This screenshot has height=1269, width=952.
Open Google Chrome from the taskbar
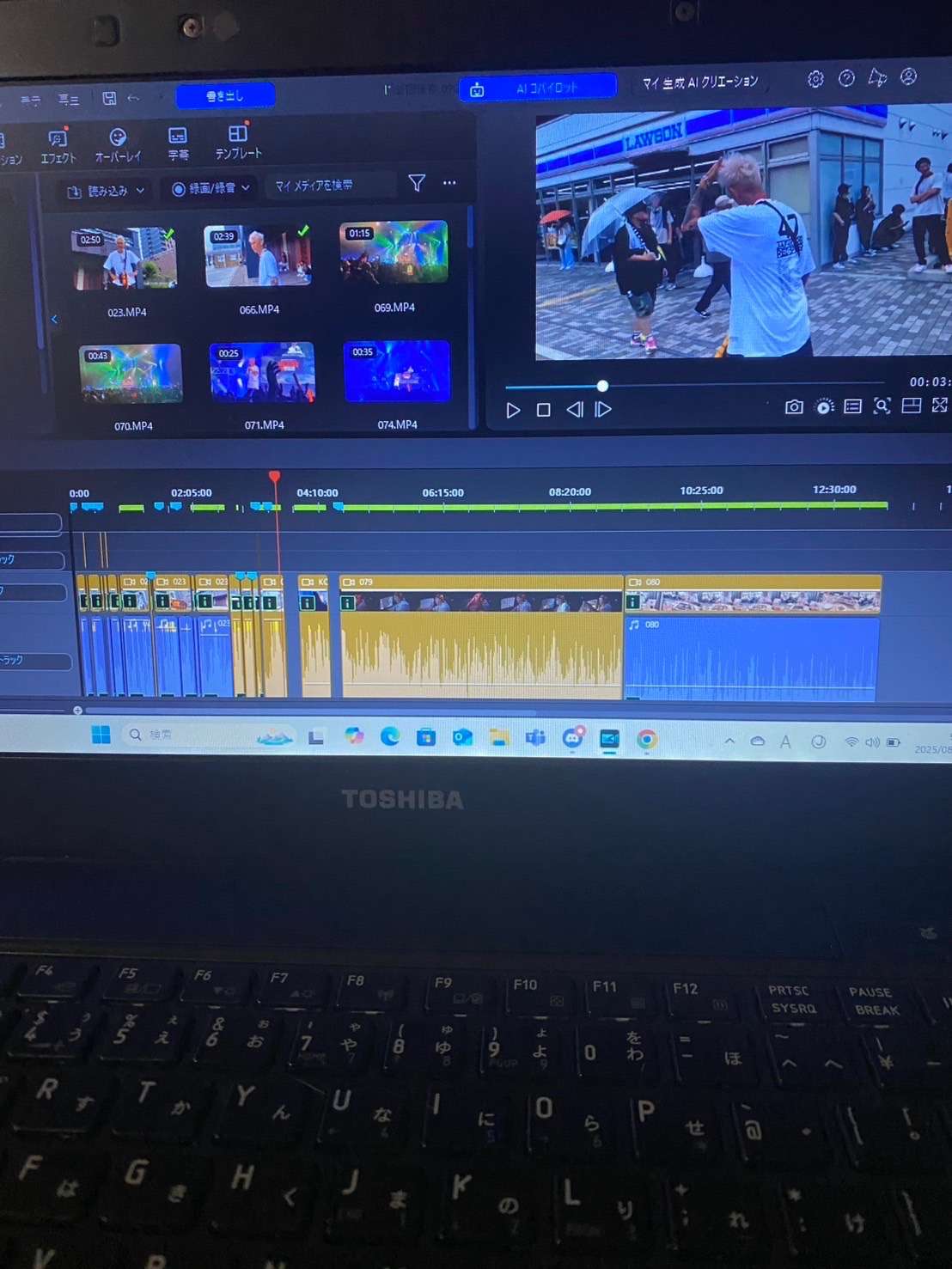pos(647,739)
